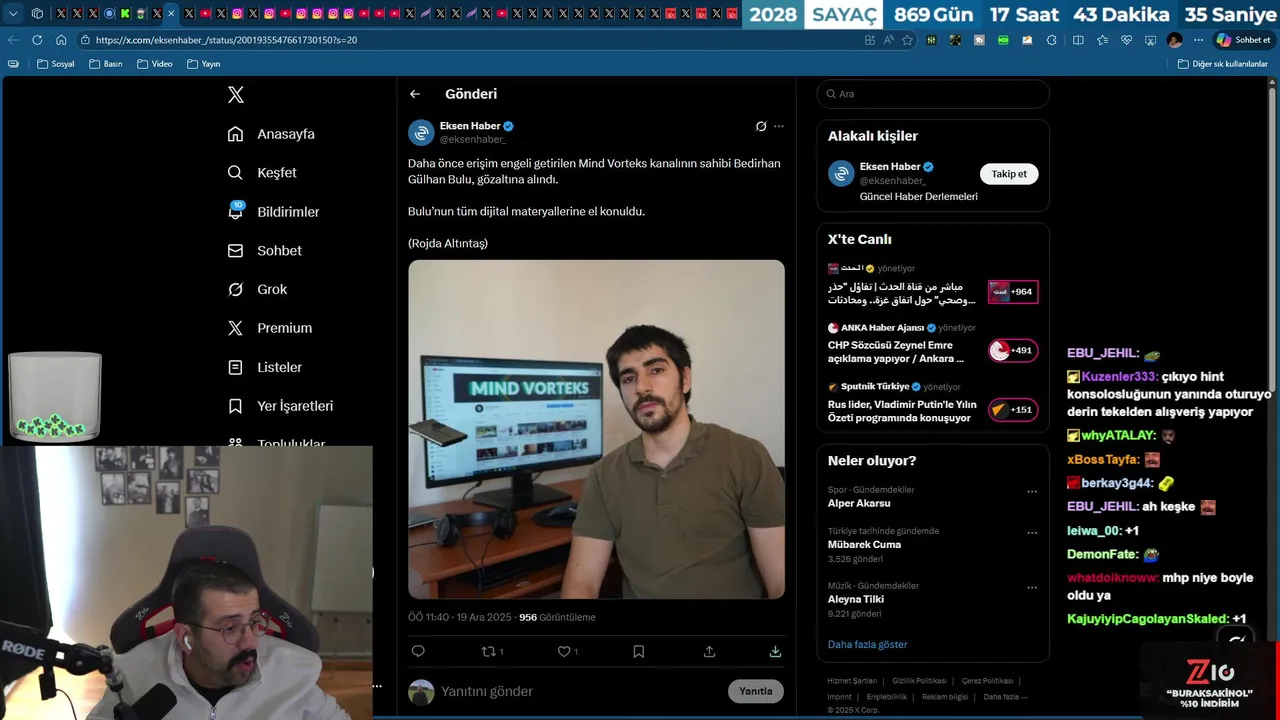Open Gizlilik Politikası footer link
Screen dimensions: 1280x720
click(919, 681)
